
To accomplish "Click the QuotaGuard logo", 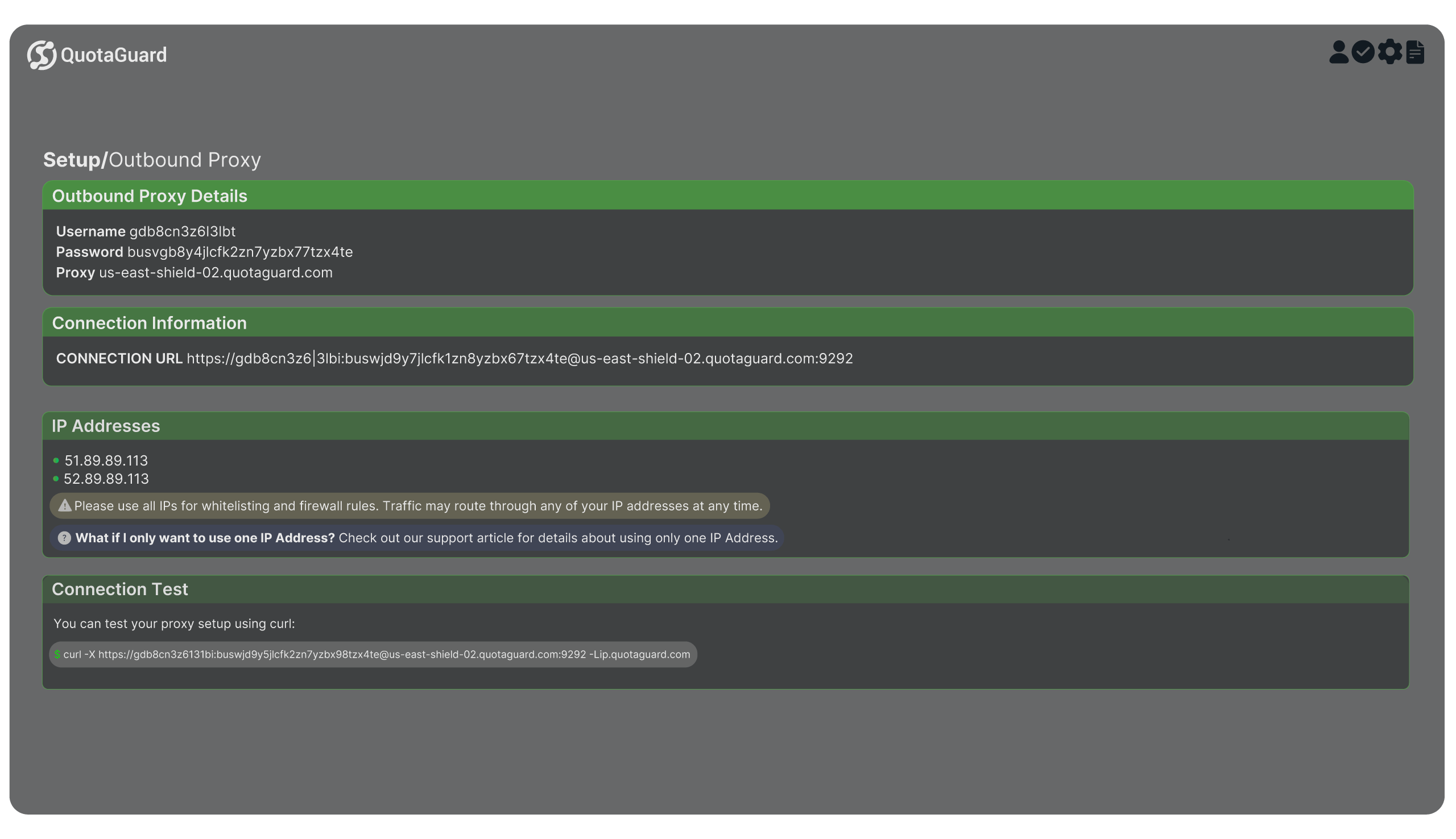I will (96, 55).
